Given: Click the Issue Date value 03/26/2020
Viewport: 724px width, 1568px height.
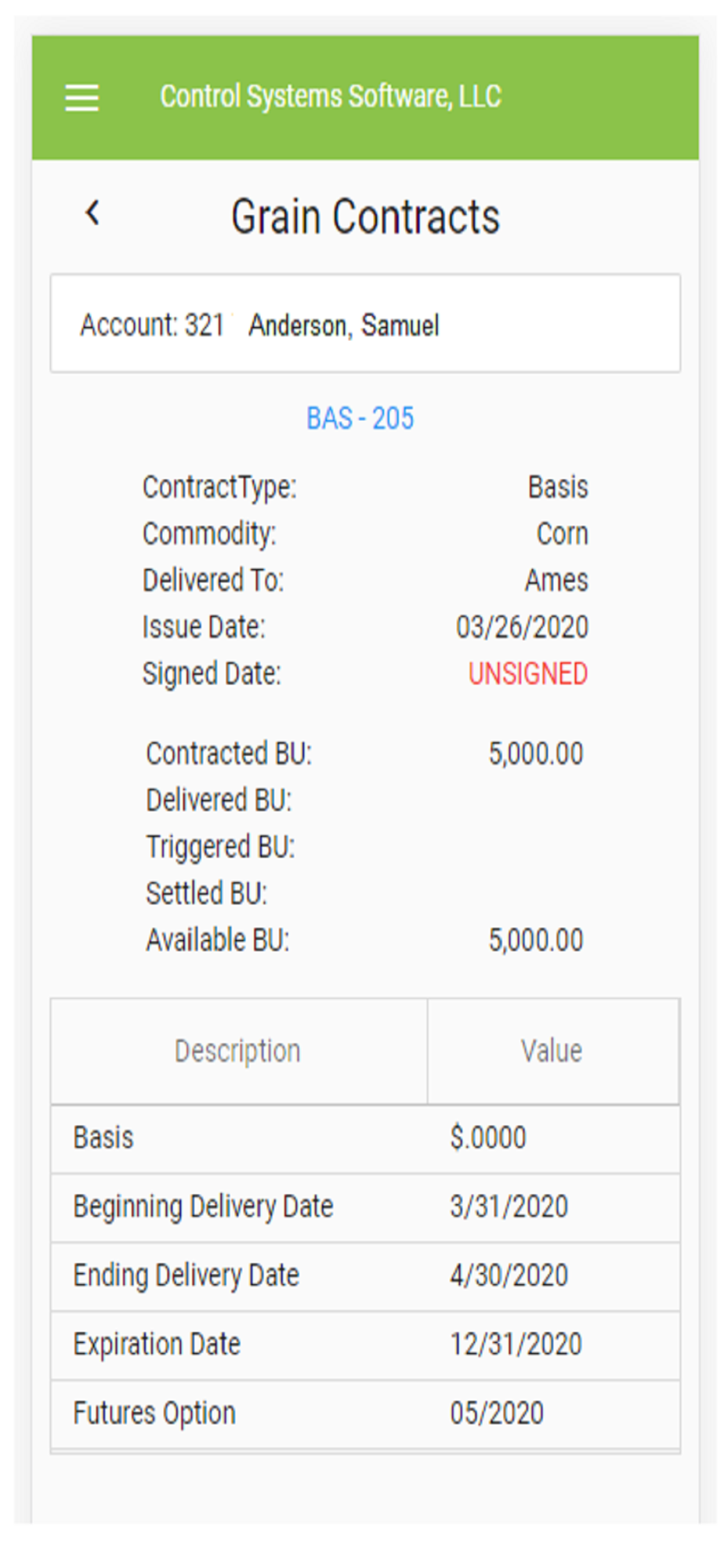Looking at the screenshot, I should click(522, 627).
